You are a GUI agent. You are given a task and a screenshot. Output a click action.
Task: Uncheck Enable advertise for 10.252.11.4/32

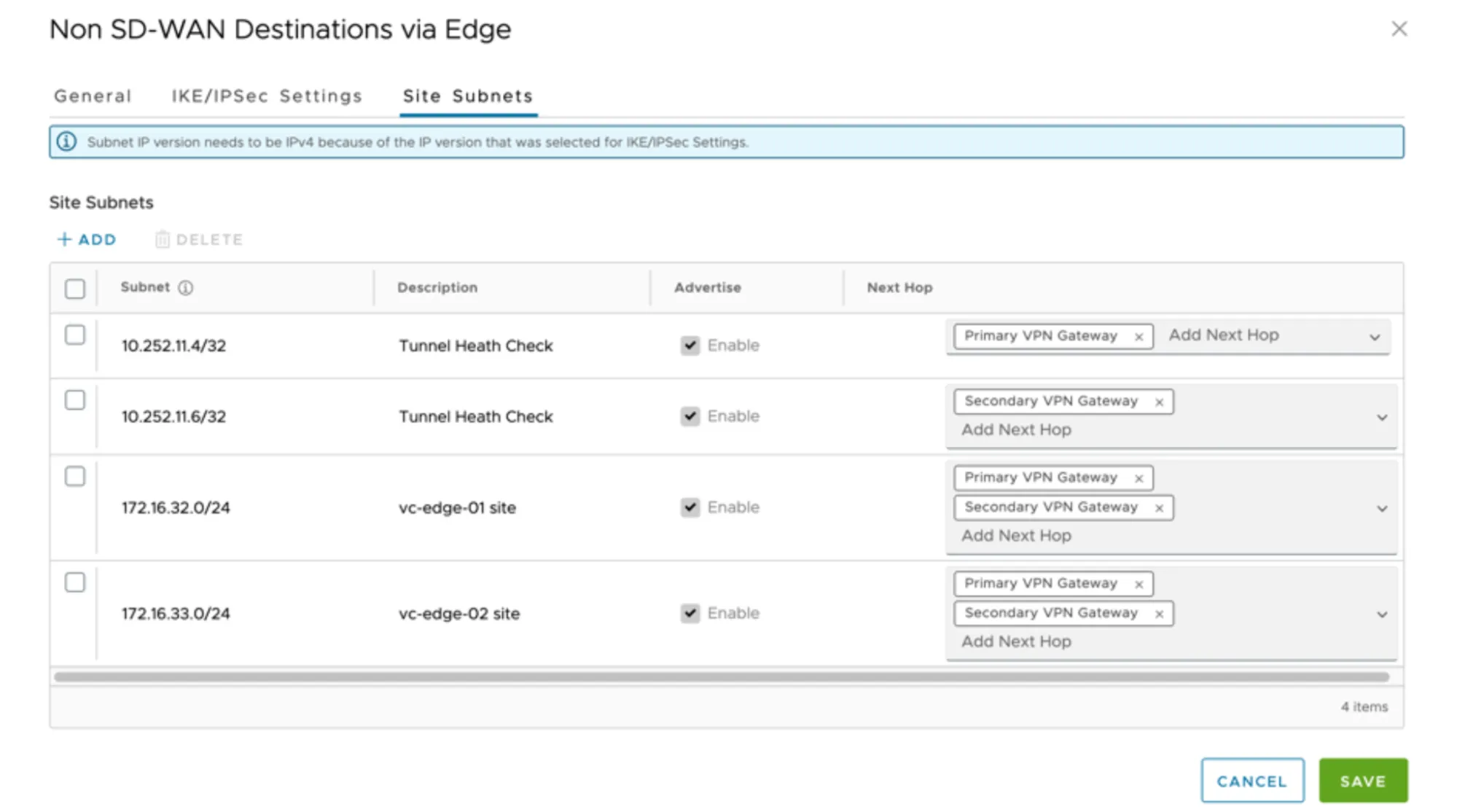tap(690, 346)
